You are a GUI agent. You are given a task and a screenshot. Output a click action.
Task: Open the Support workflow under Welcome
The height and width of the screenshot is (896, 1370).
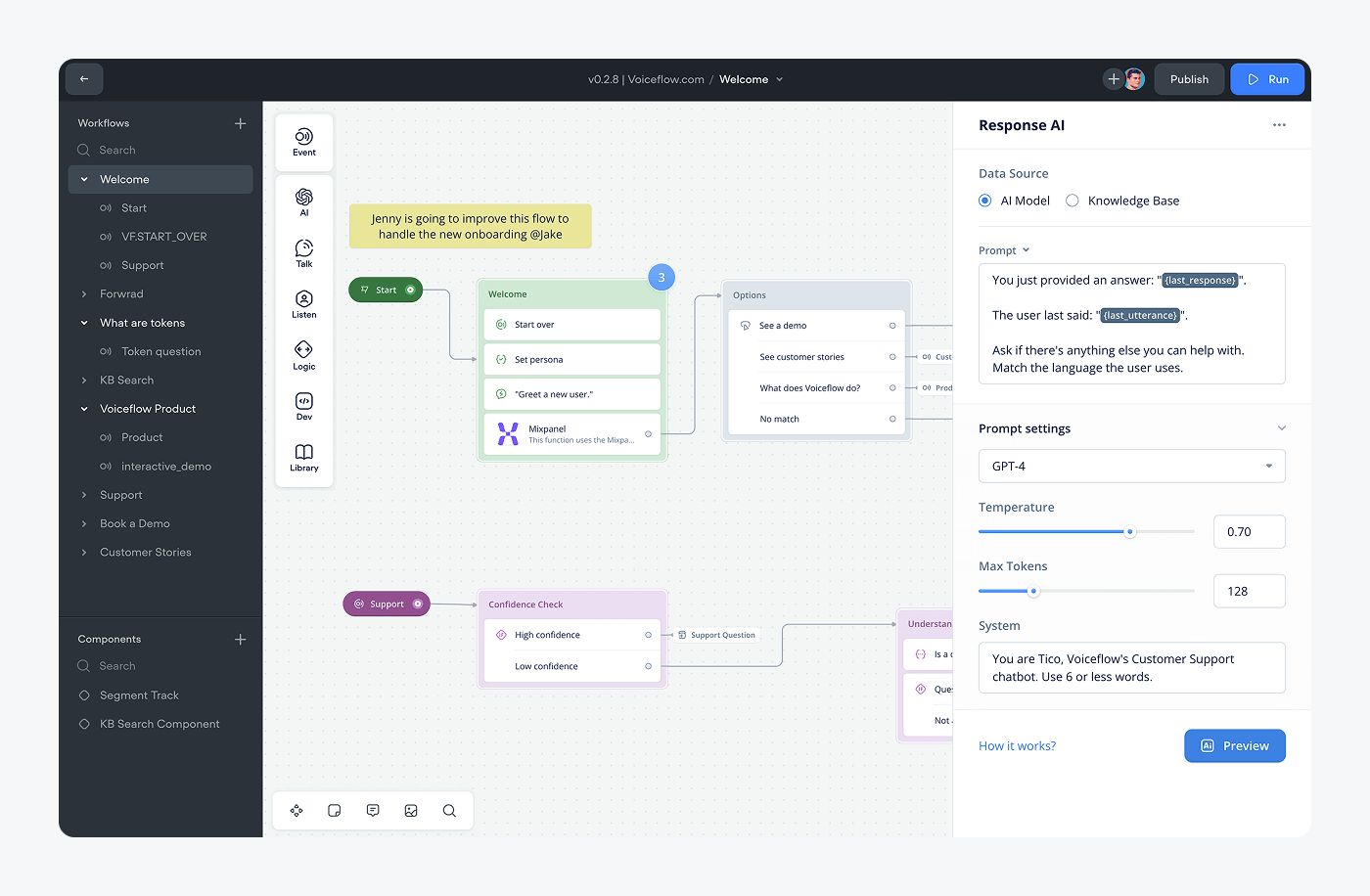(x=142, y=265)
